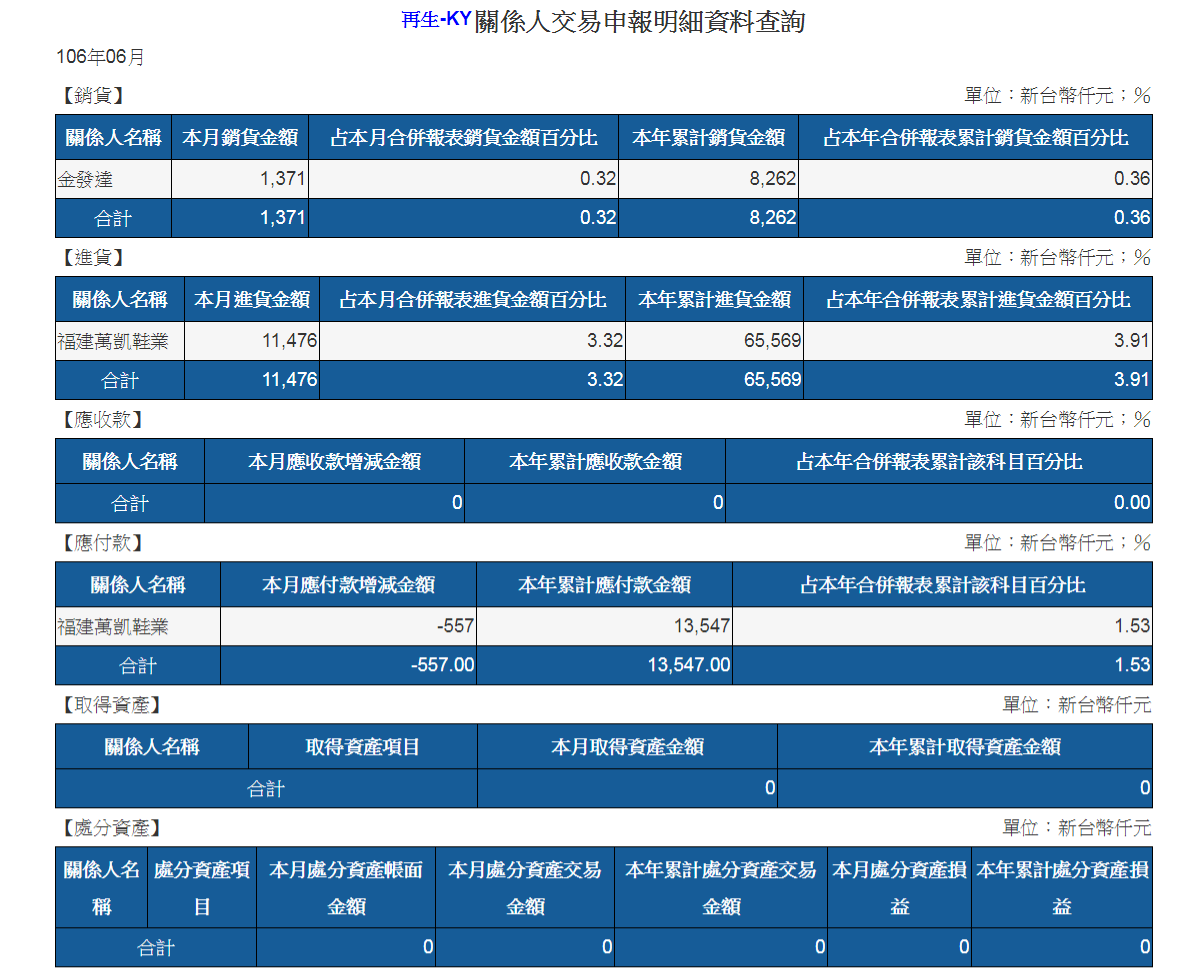
Task: Select the 本月應付款增減金額 column header
Action: point(348,585)
